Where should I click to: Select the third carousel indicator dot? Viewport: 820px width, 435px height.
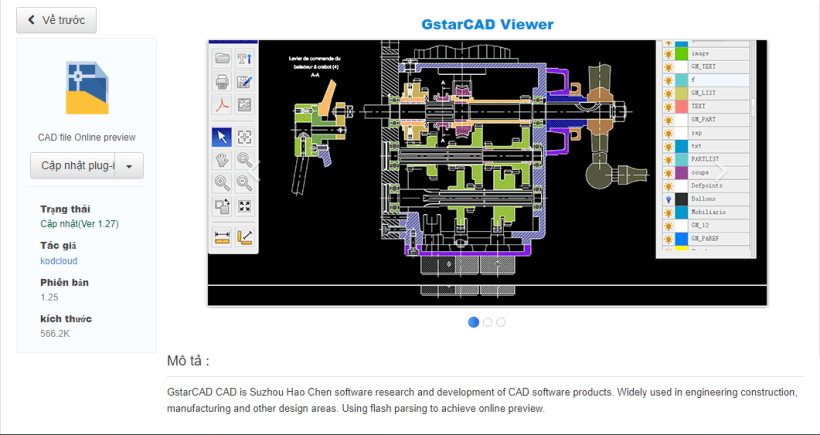(x=501, y=322)
